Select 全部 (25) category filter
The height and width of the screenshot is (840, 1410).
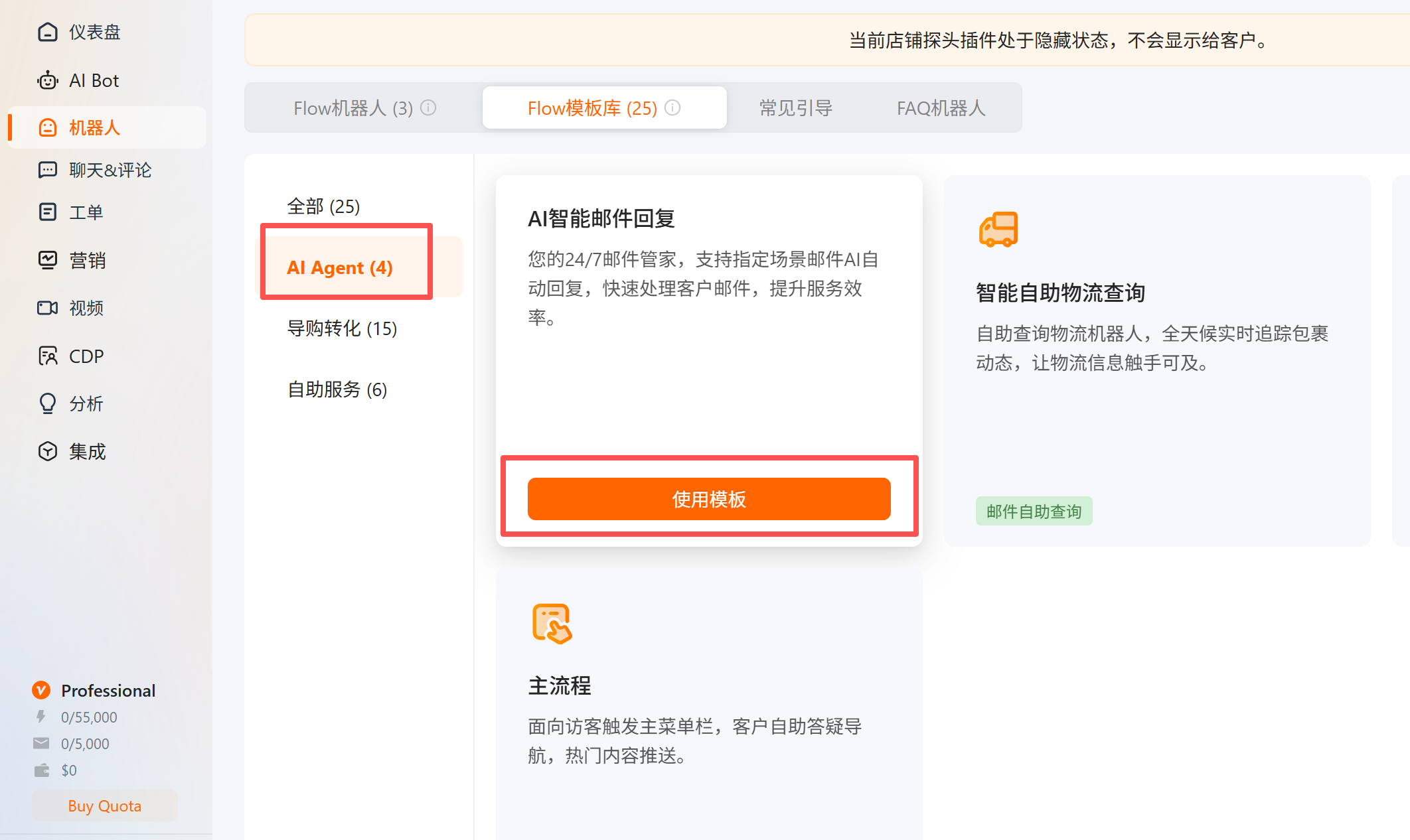coord(323,206)
